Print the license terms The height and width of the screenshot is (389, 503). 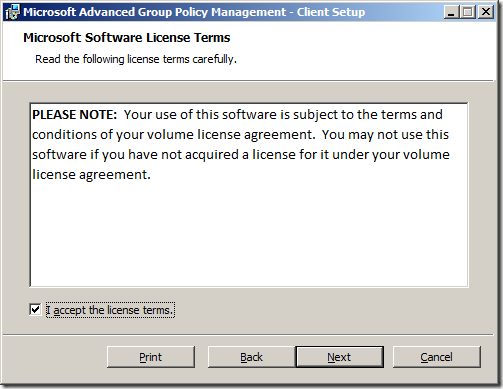tap(151, 357)
